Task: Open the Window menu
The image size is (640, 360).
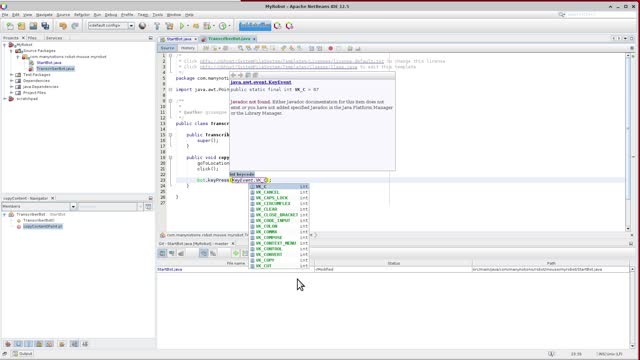Action: pyautogui.click(x=174, y=15)
